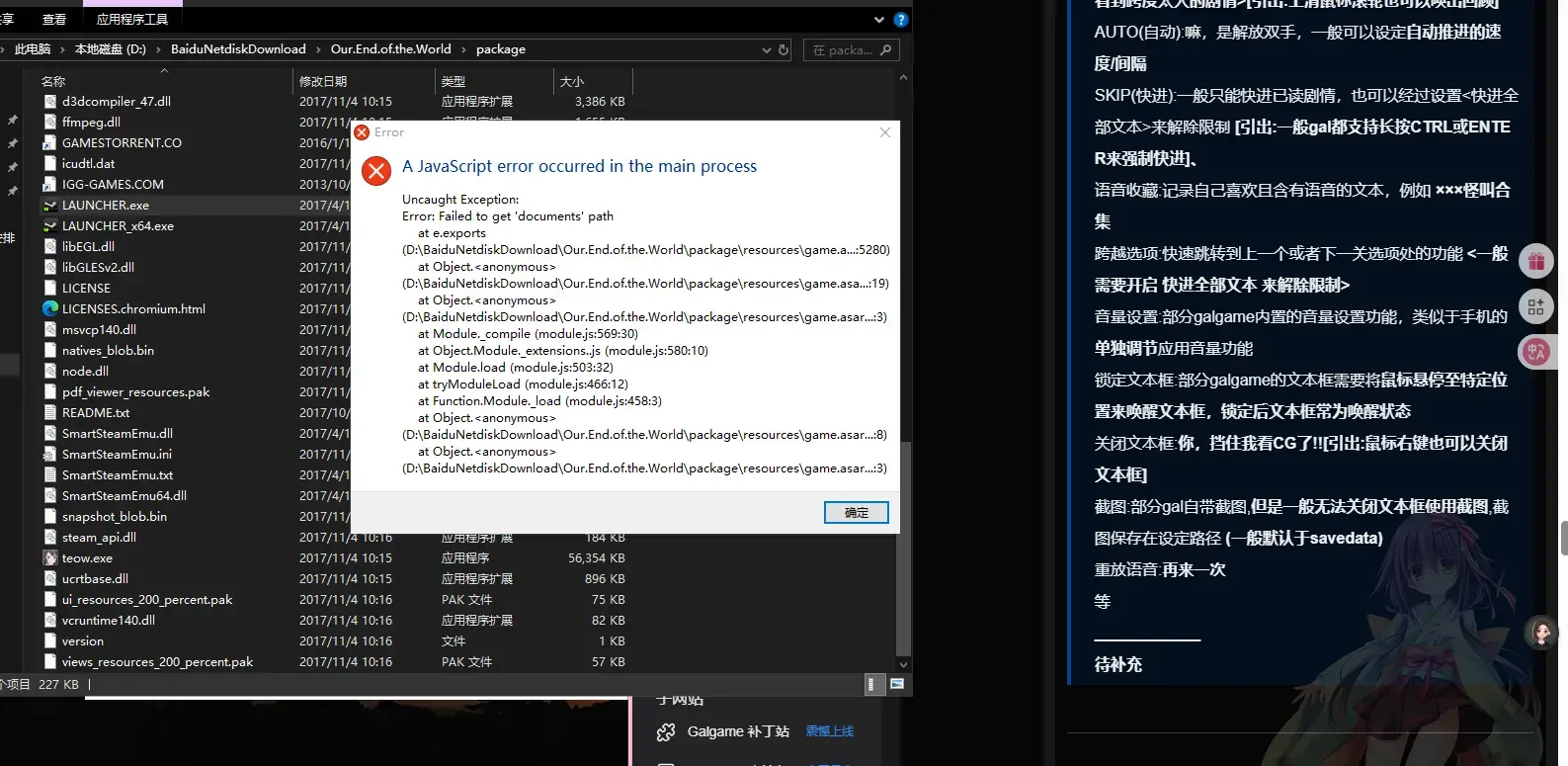The width and height of the screenshot is (1568, 766).
Task: Switch Explorer to large icons view
Action: pyautogui.click(x=896, y=684)
